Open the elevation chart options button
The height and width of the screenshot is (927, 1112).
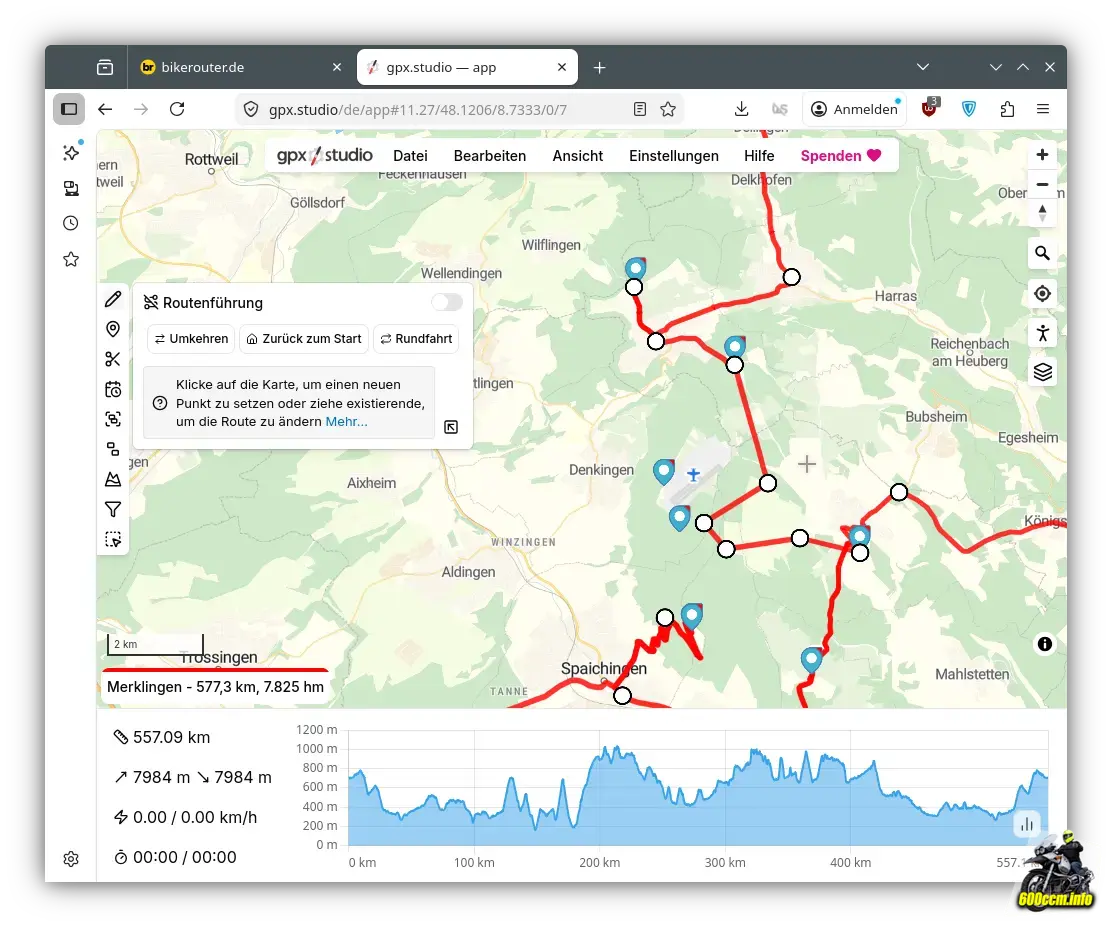1027,824
